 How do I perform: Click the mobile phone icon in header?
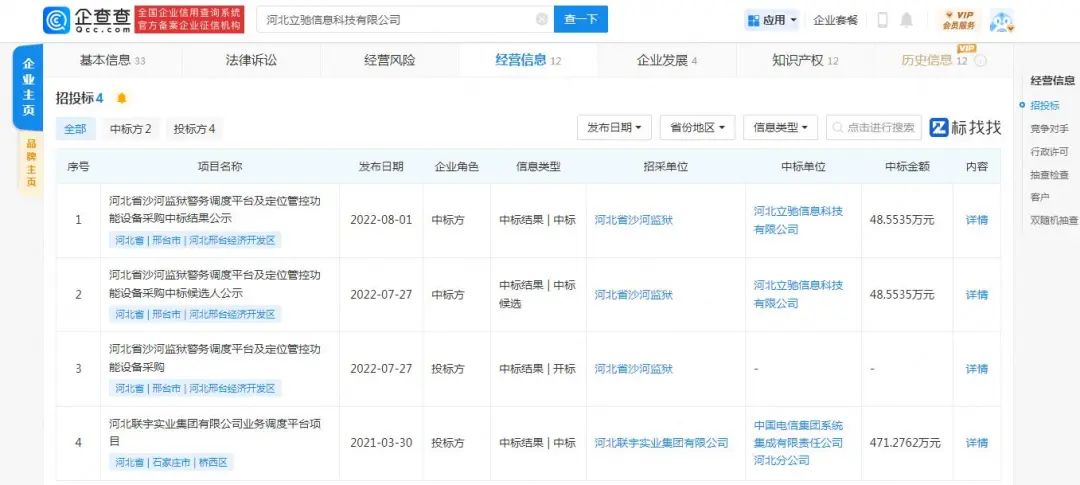click(x=882, y=20)
